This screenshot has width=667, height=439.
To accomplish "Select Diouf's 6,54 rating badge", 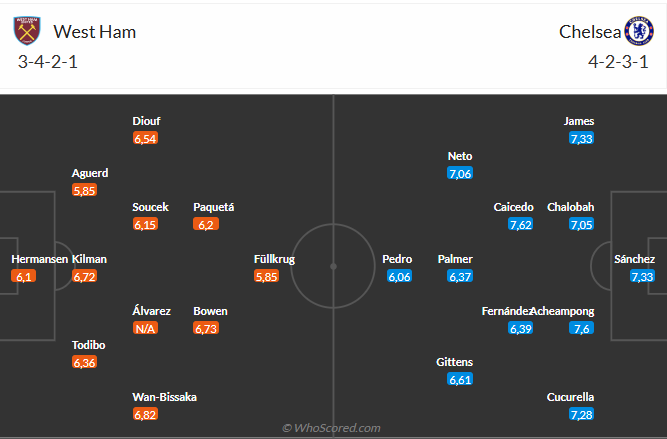I will 146,138.
